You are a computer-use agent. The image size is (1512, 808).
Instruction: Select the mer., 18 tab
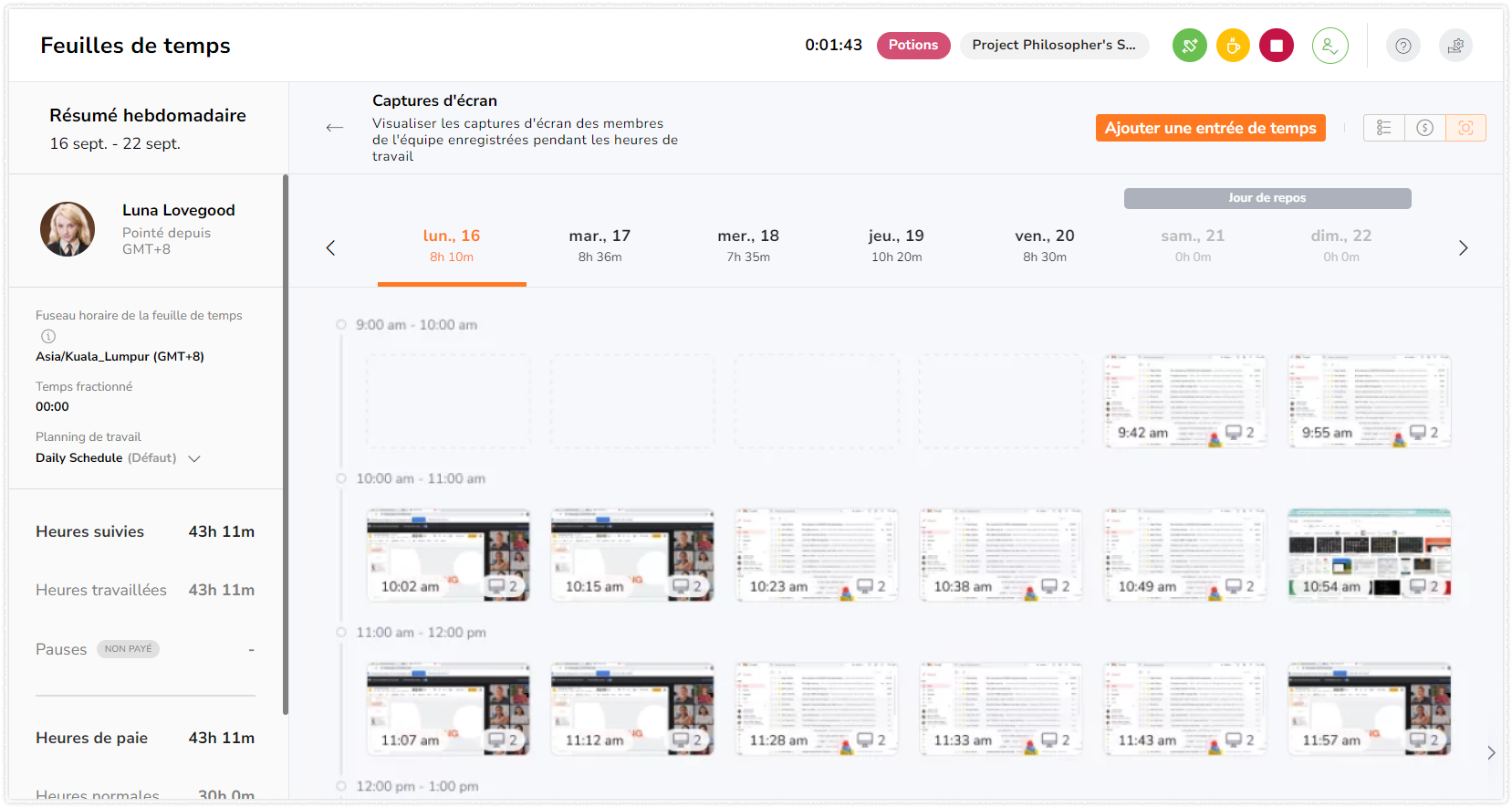click(x=748, y=246)
